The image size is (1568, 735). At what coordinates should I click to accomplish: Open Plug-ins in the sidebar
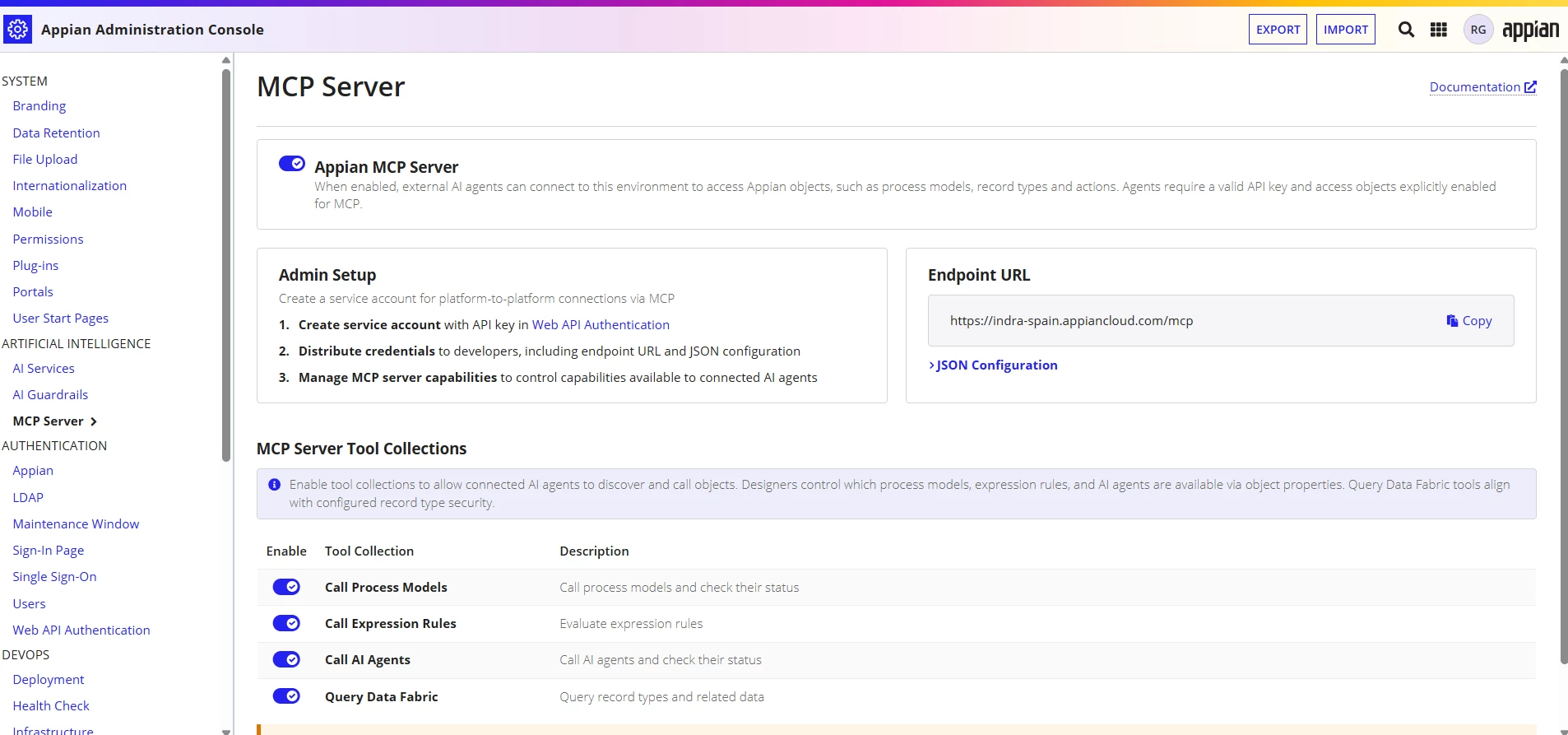click(x=35, y=265)
